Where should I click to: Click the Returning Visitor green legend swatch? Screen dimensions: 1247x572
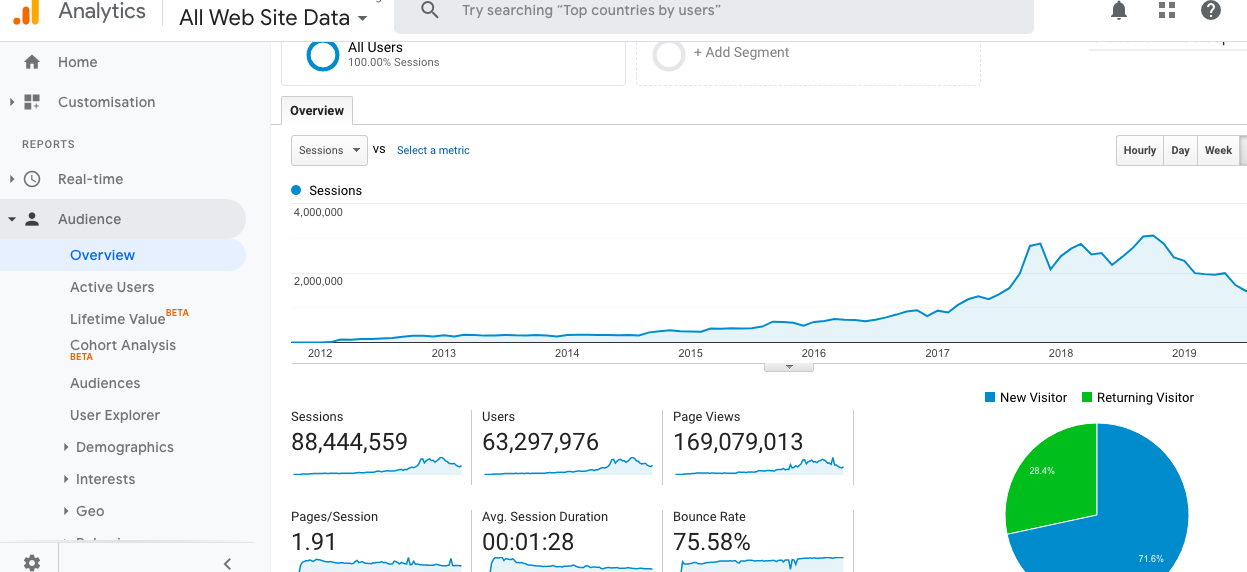click(x=1087, y=397)
